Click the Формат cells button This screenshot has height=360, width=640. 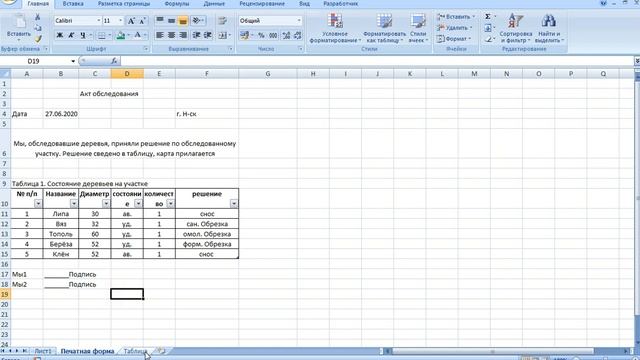pyautogui.click(x=453, y=39)
